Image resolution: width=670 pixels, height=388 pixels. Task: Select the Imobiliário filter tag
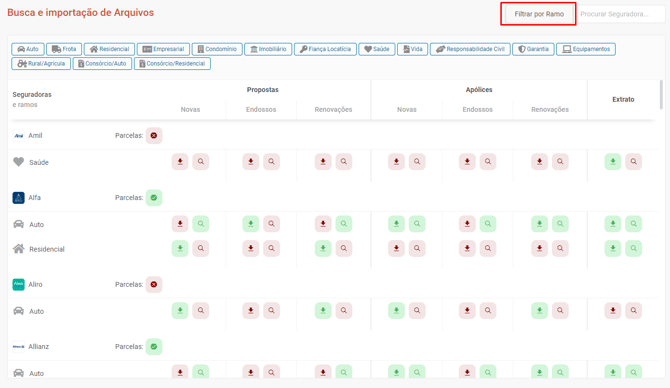pyautogui.click(x=268, y=49)
